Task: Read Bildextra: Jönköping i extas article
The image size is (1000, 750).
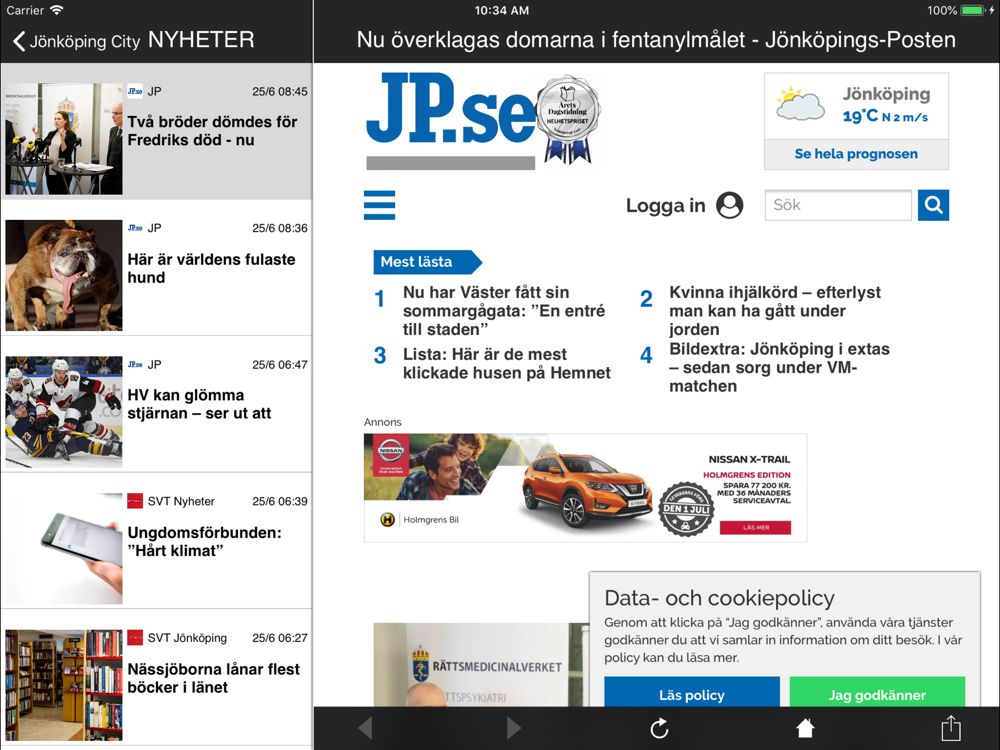Action: [x=779, y=367]
